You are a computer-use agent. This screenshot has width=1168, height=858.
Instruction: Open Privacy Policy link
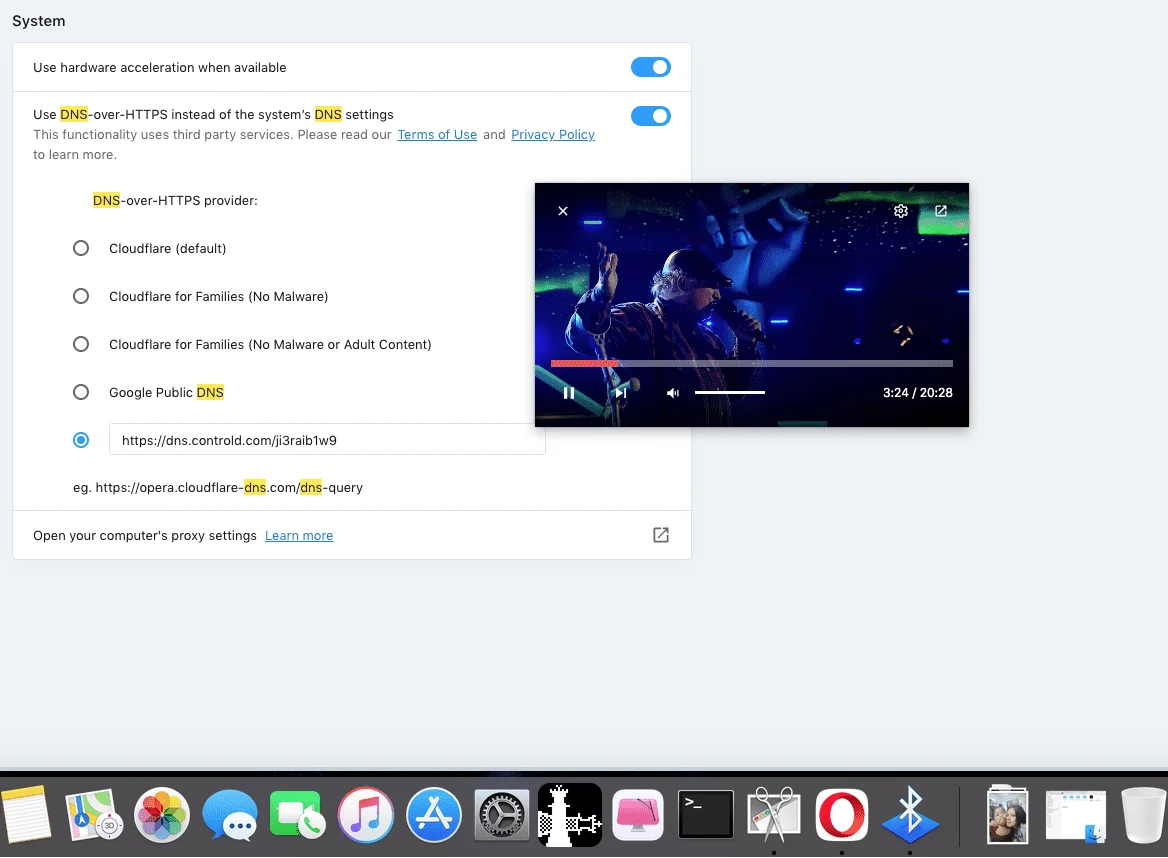pos(553,135)
